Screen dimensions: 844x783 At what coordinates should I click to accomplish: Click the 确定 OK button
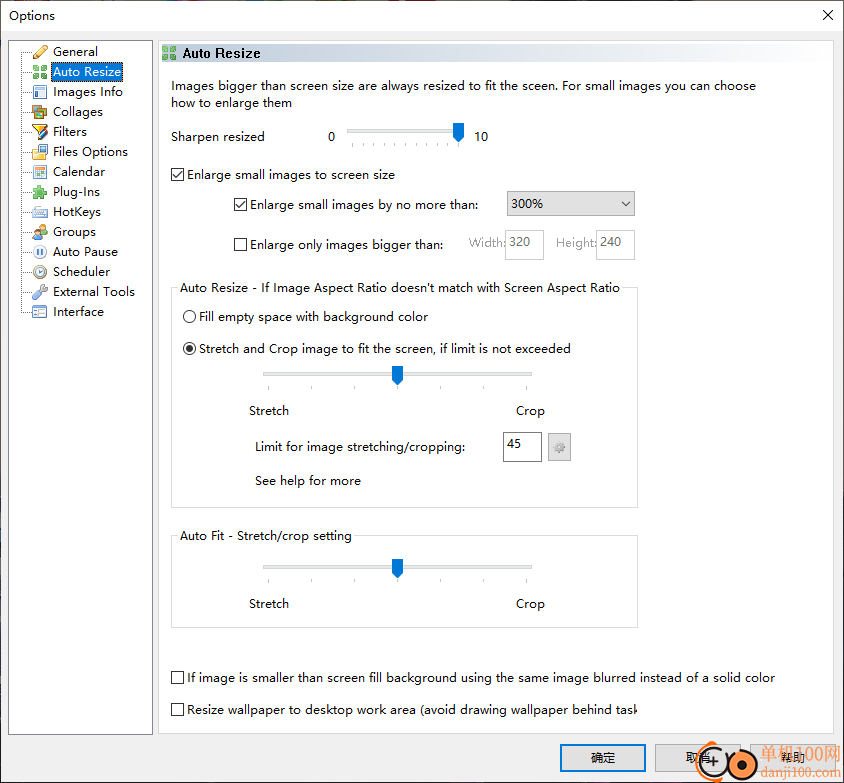(603, 758)
